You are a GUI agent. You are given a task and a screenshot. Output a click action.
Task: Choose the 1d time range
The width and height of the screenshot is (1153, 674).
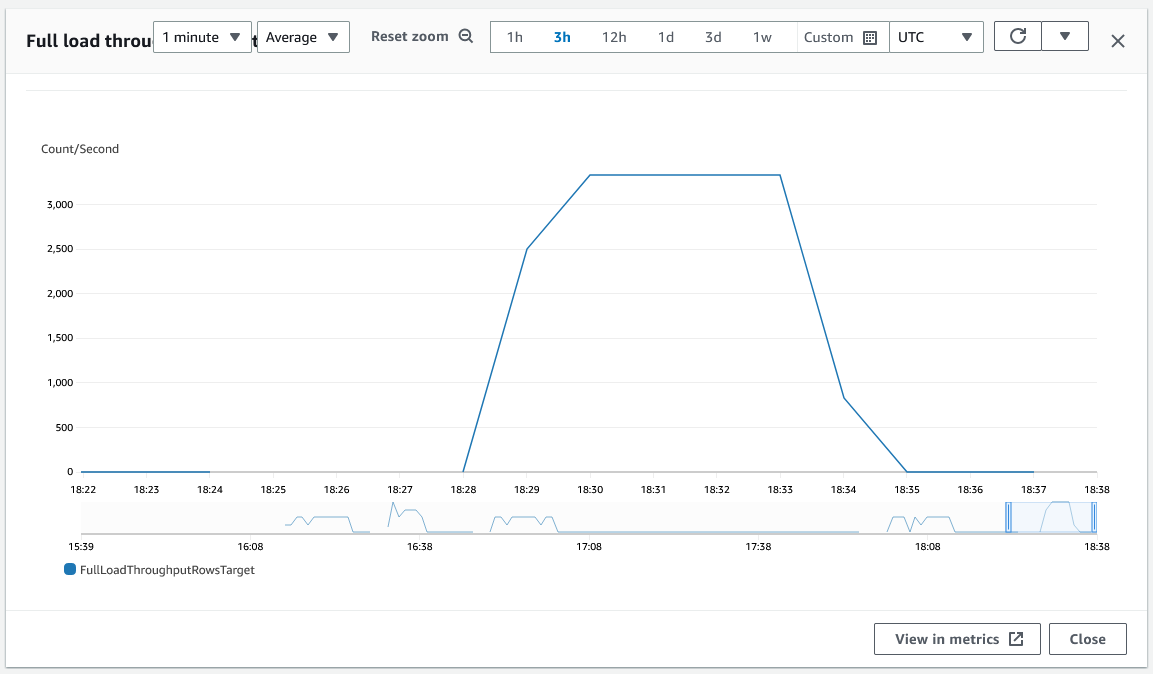click(x=665, y=37)
